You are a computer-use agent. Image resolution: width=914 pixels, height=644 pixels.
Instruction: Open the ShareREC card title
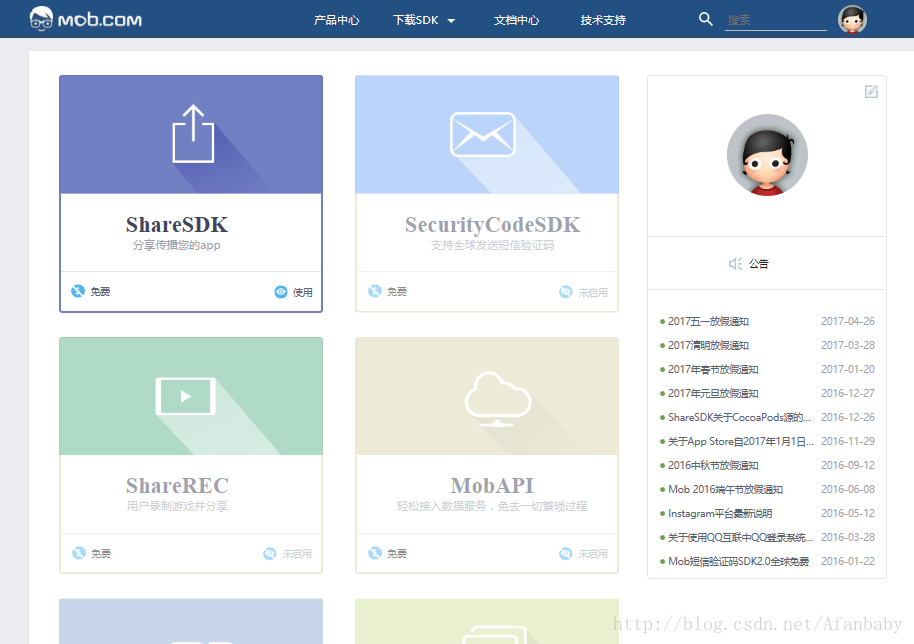177,485
